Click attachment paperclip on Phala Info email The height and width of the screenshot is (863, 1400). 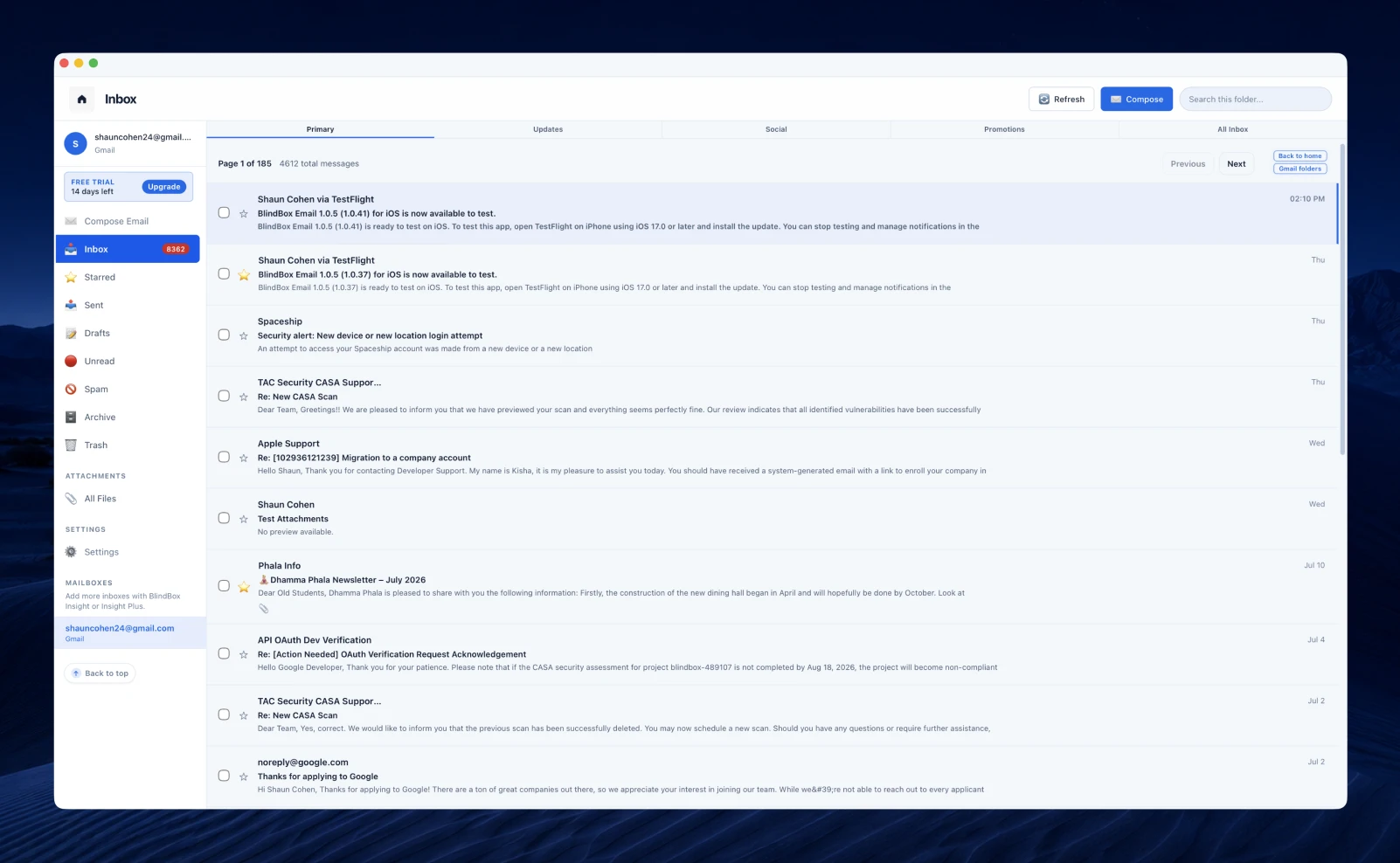click(x=263, y=609)
